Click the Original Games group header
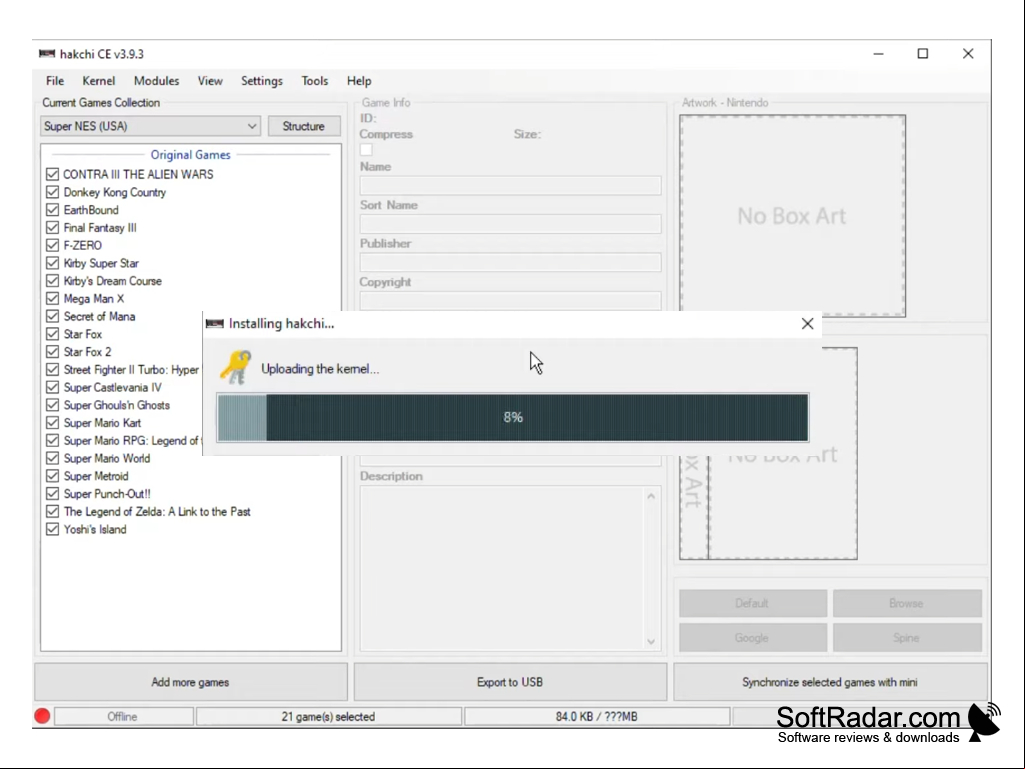Viewport: 1025px width, 769px height. pos(190,155)
